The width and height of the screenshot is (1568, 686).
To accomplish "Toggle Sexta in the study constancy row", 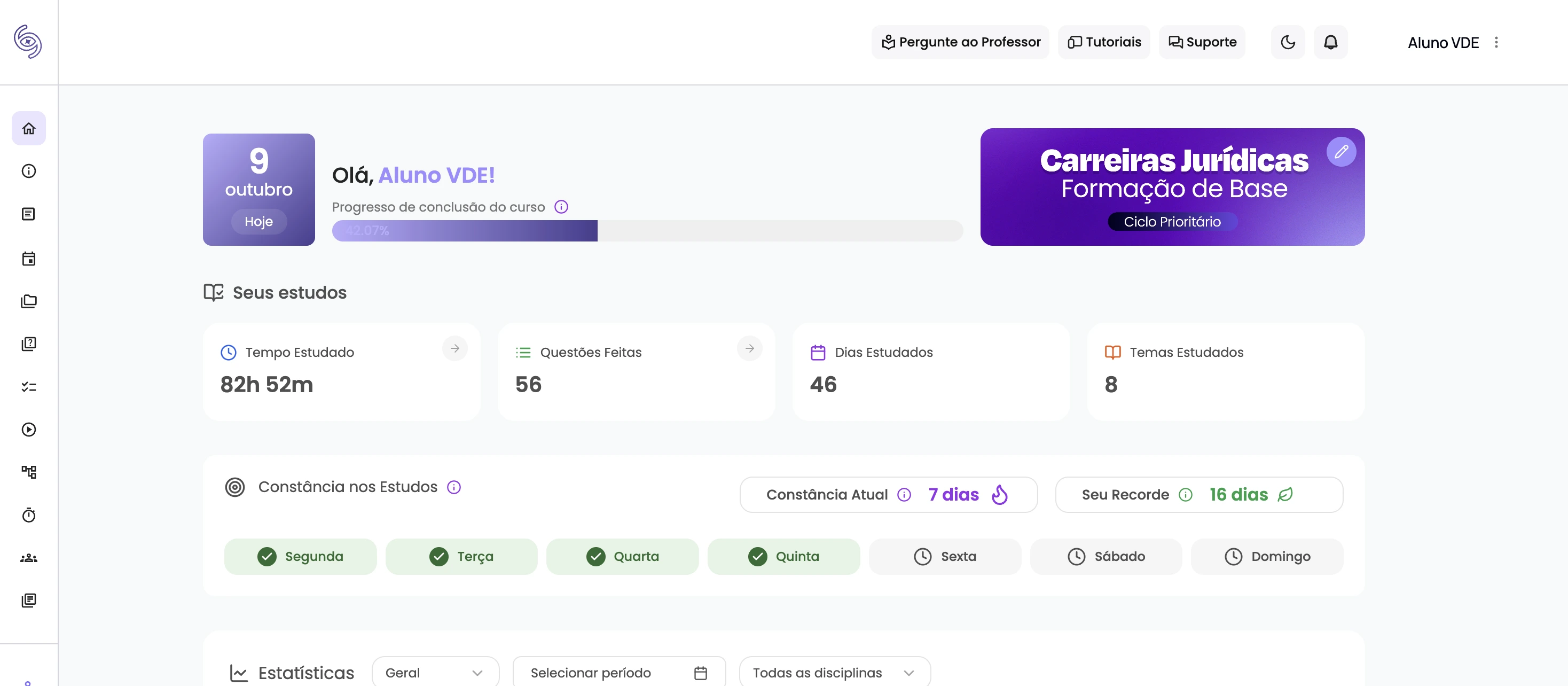I will click(945, 556).
